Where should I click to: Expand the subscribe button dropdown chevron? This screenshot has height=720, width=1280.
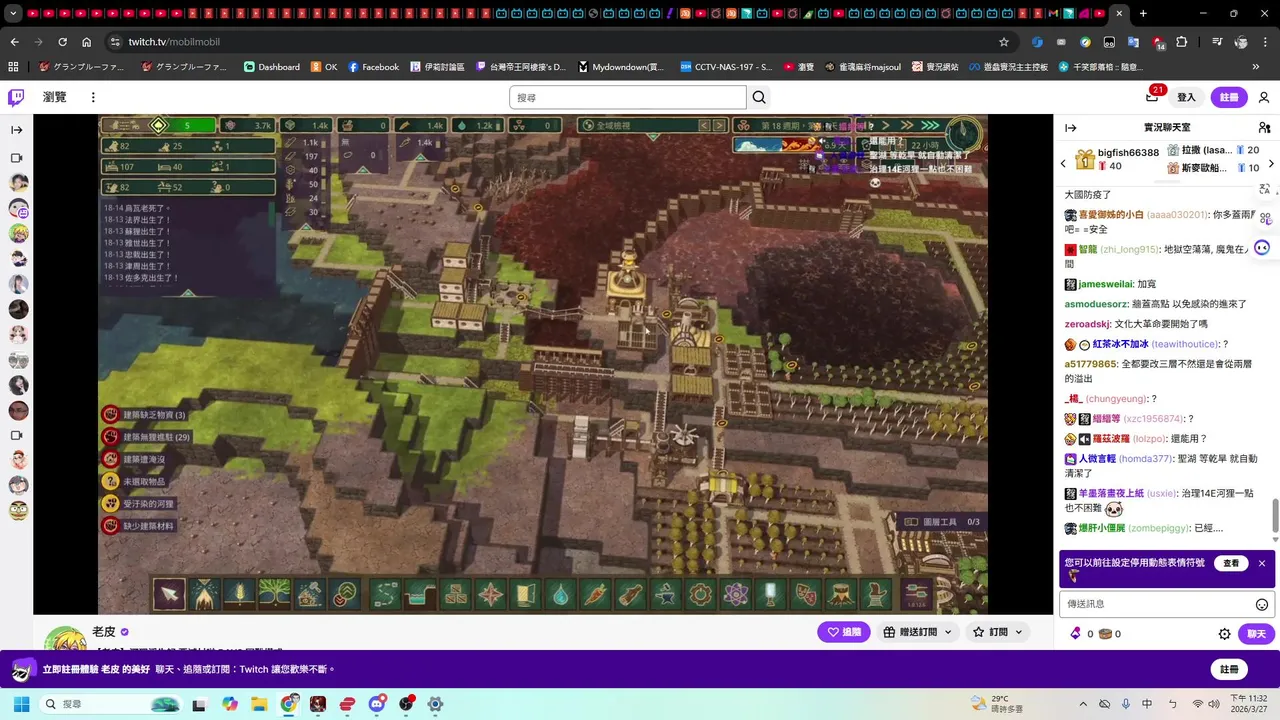coord(1019,632)
